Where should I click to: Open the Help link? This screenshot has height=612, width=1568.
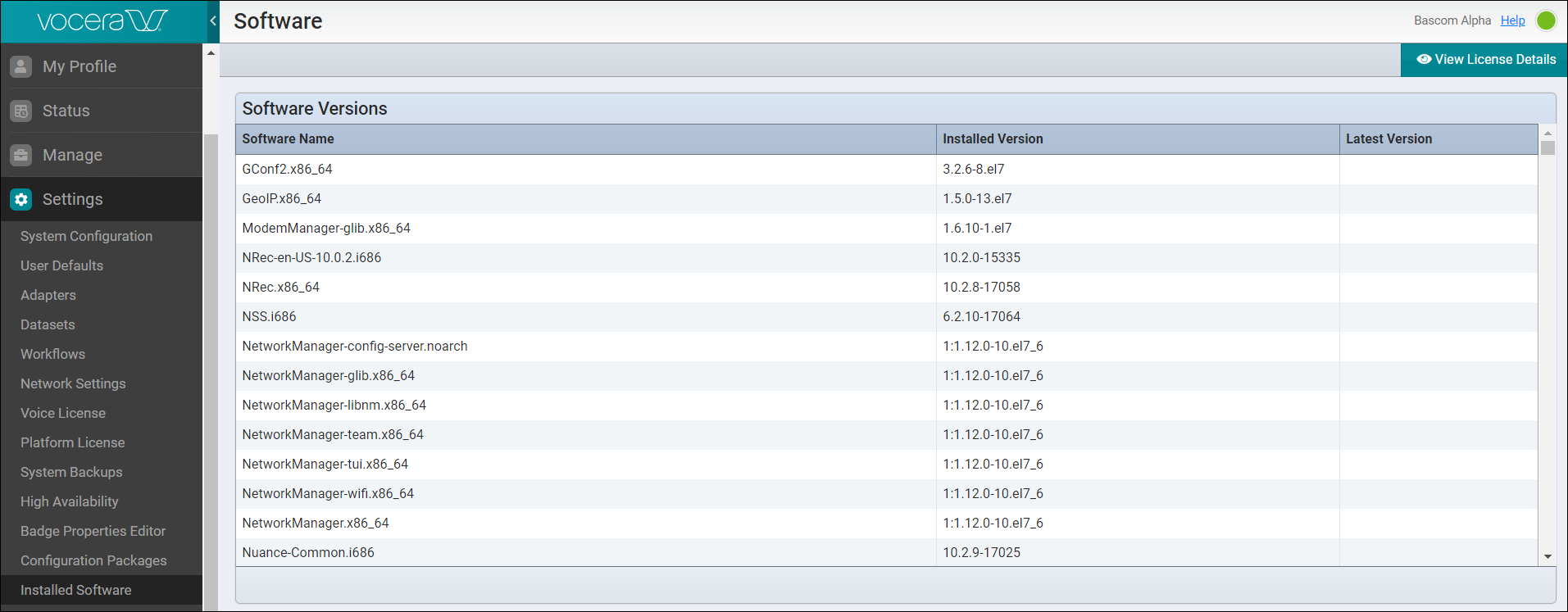click(1512, 20)
